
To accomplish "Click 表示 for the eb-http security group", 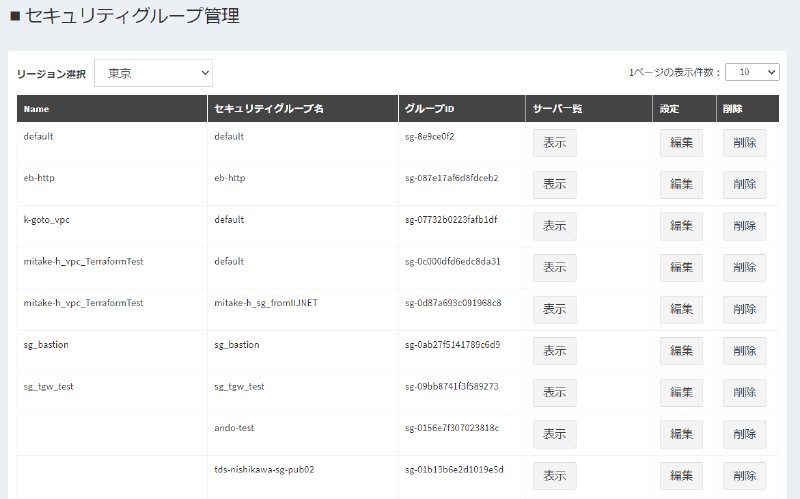I will click(x=554, y=185).
